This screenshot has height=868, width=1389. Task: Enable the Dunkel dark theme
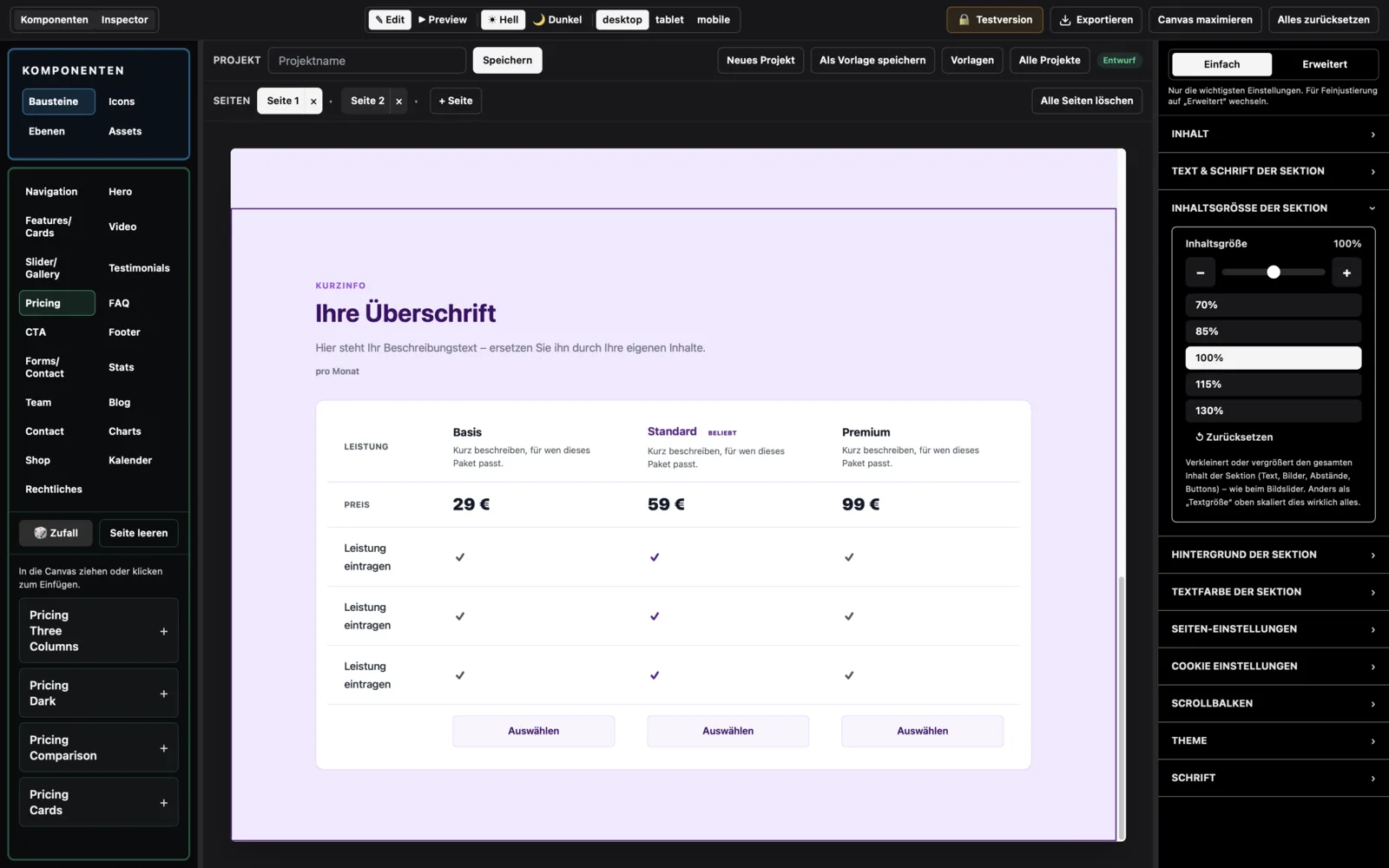tap(557, 20)
